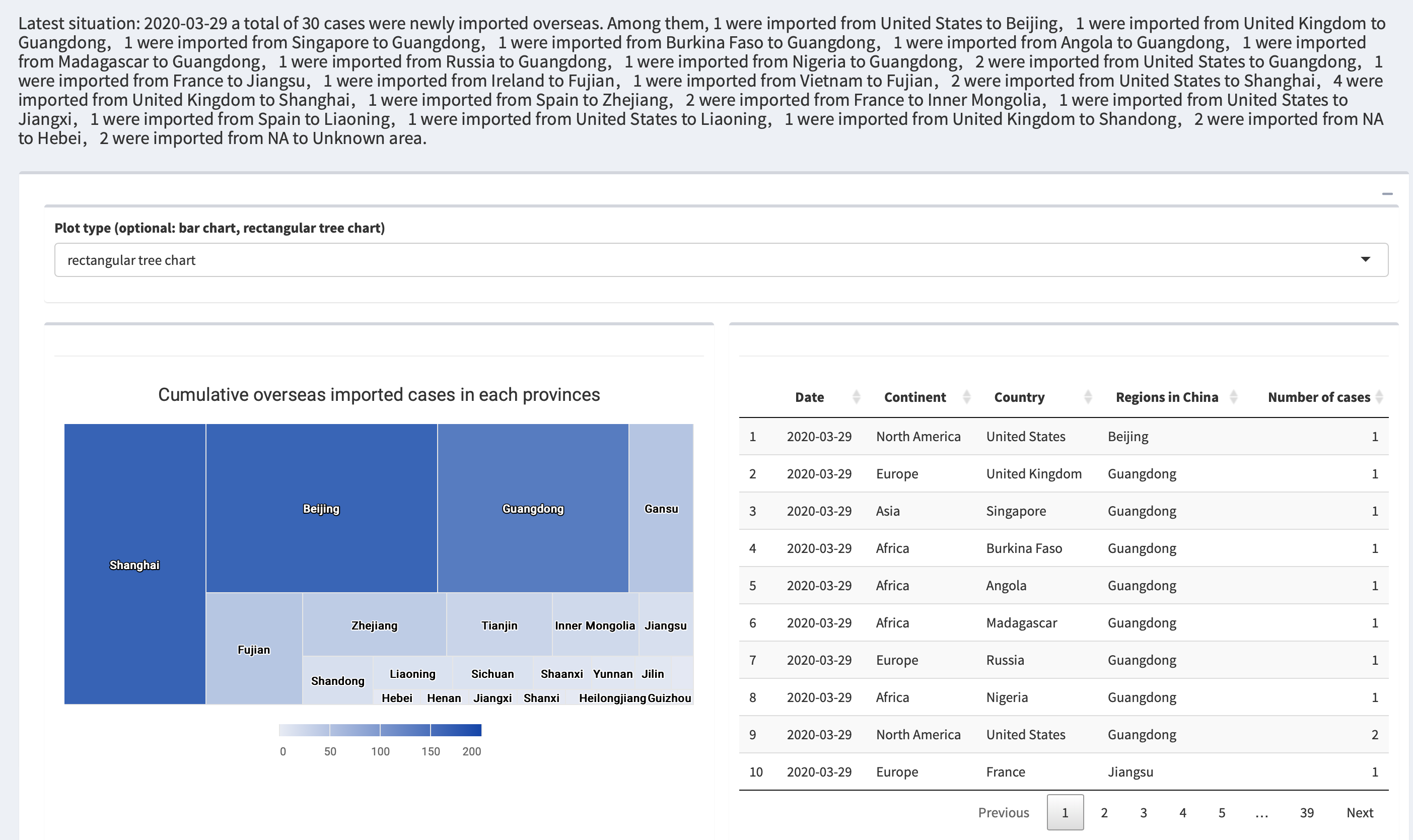Image resolution: width=1413 pixels, height=840 pixels.
Task: Open the plot type dropdown arrow
Action: [1366, 259]
